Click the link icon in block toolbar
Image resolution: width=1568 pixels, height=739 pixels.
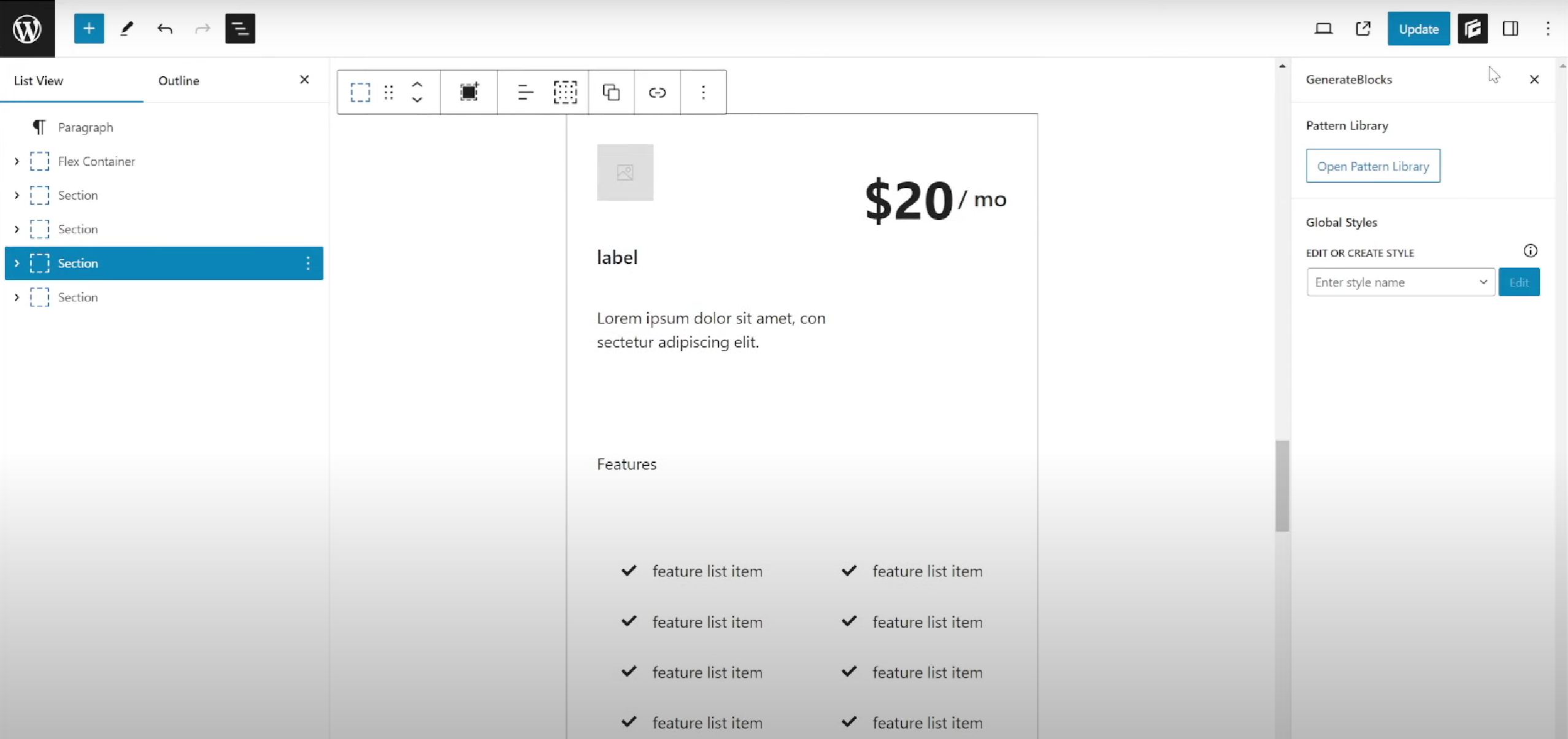coord(657,92)
